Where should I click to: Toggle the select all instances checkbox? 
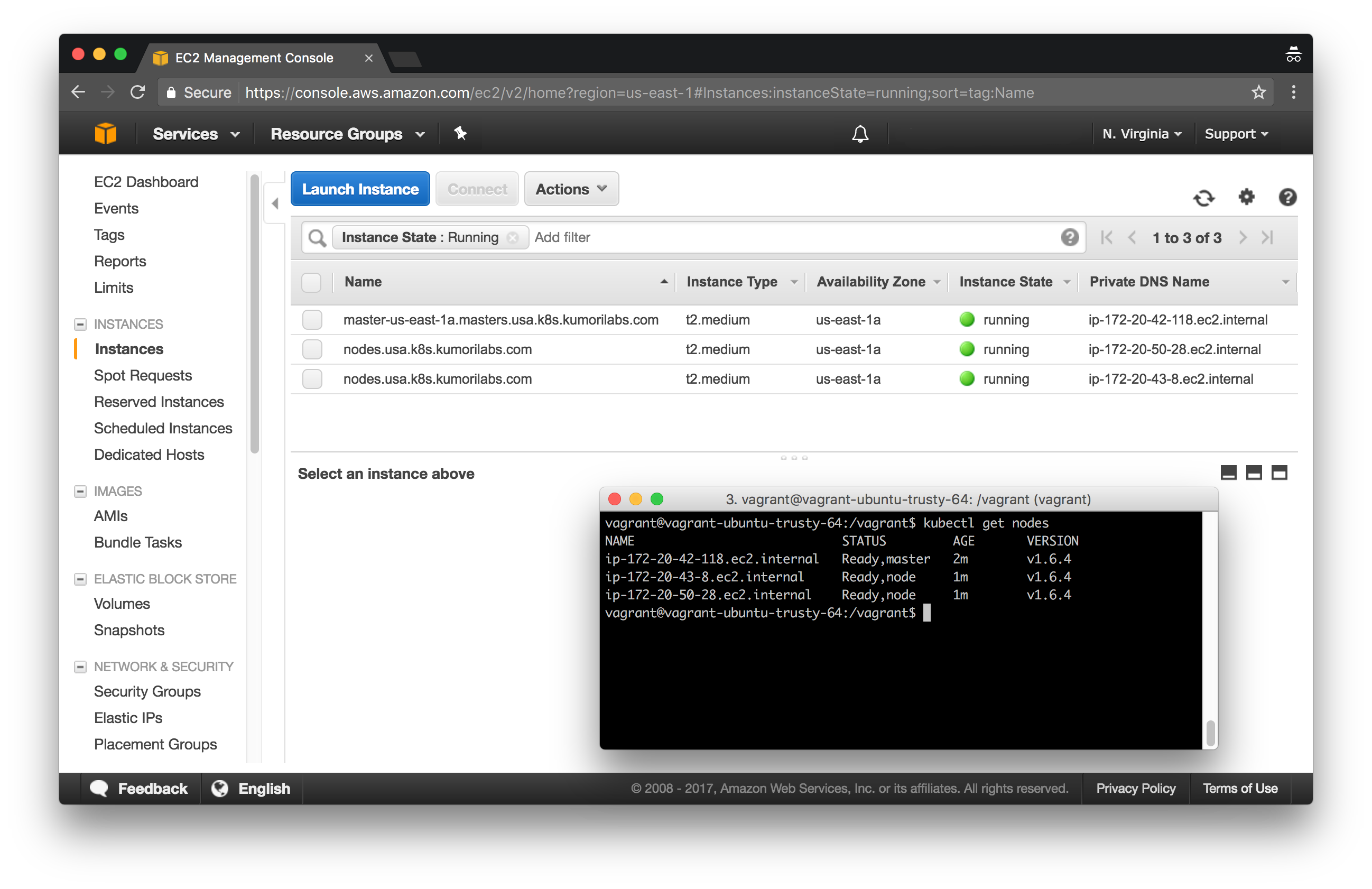coord(312,282)
